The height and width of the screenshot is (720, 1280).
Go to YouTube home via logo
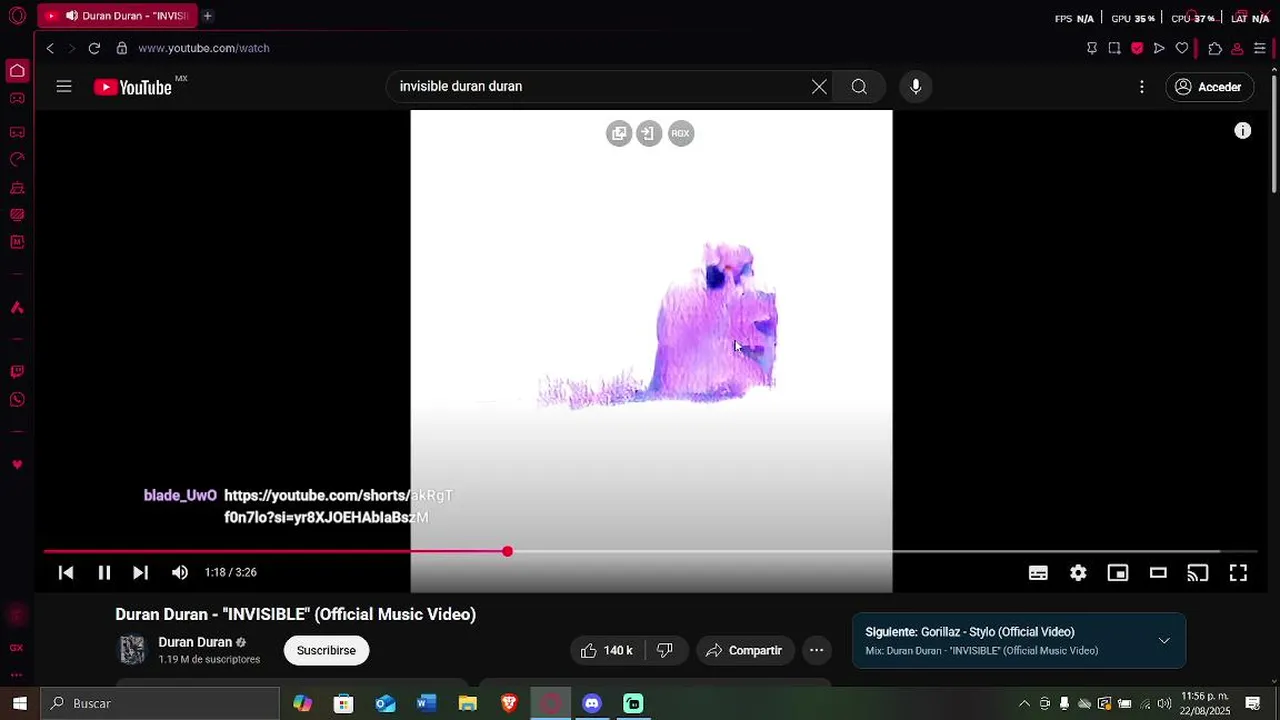134,87
